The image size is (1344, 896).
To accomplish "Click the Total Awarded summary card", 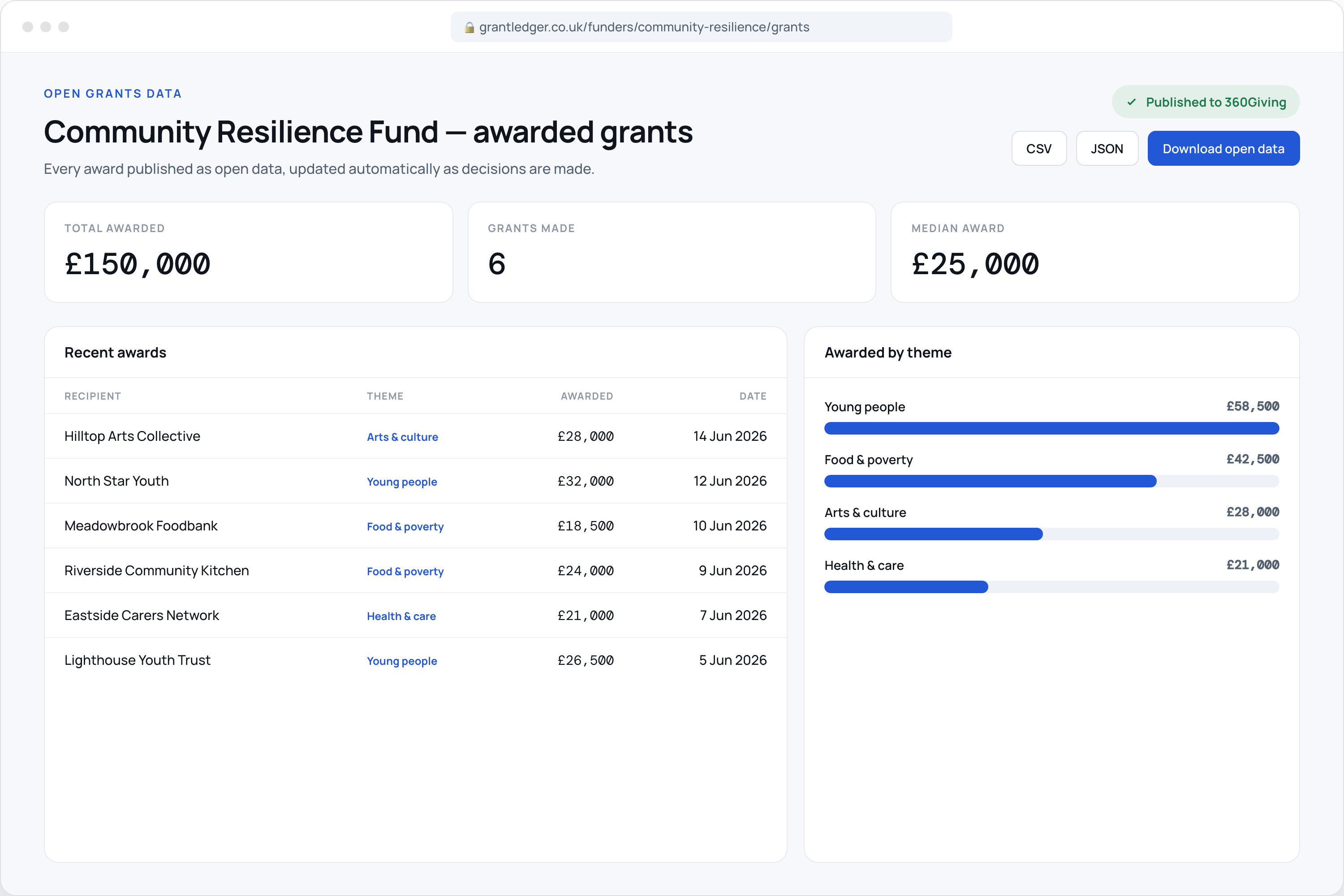I will 249,252.
